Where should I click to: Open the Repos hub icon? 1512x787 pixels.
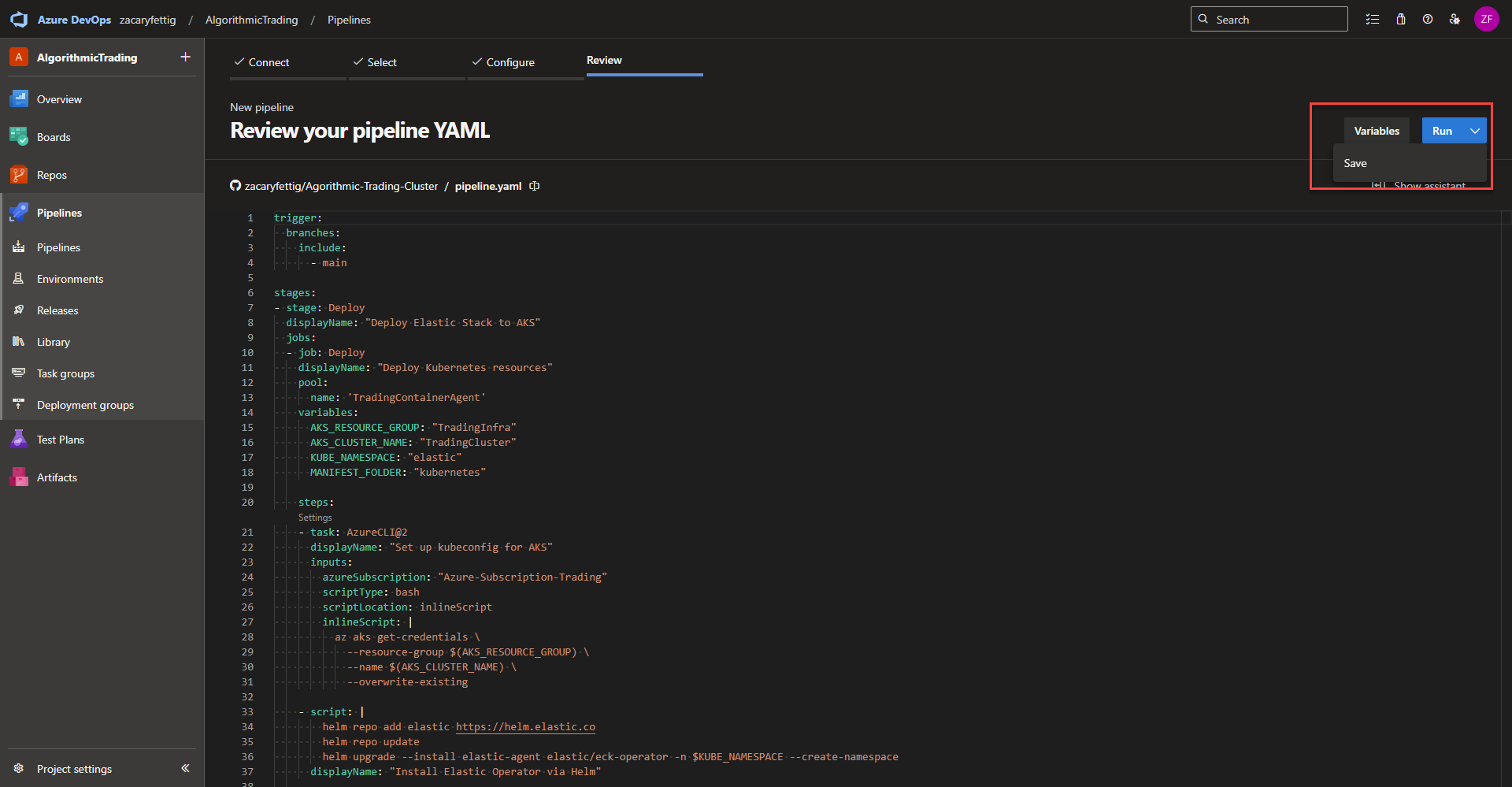(19, 175)
